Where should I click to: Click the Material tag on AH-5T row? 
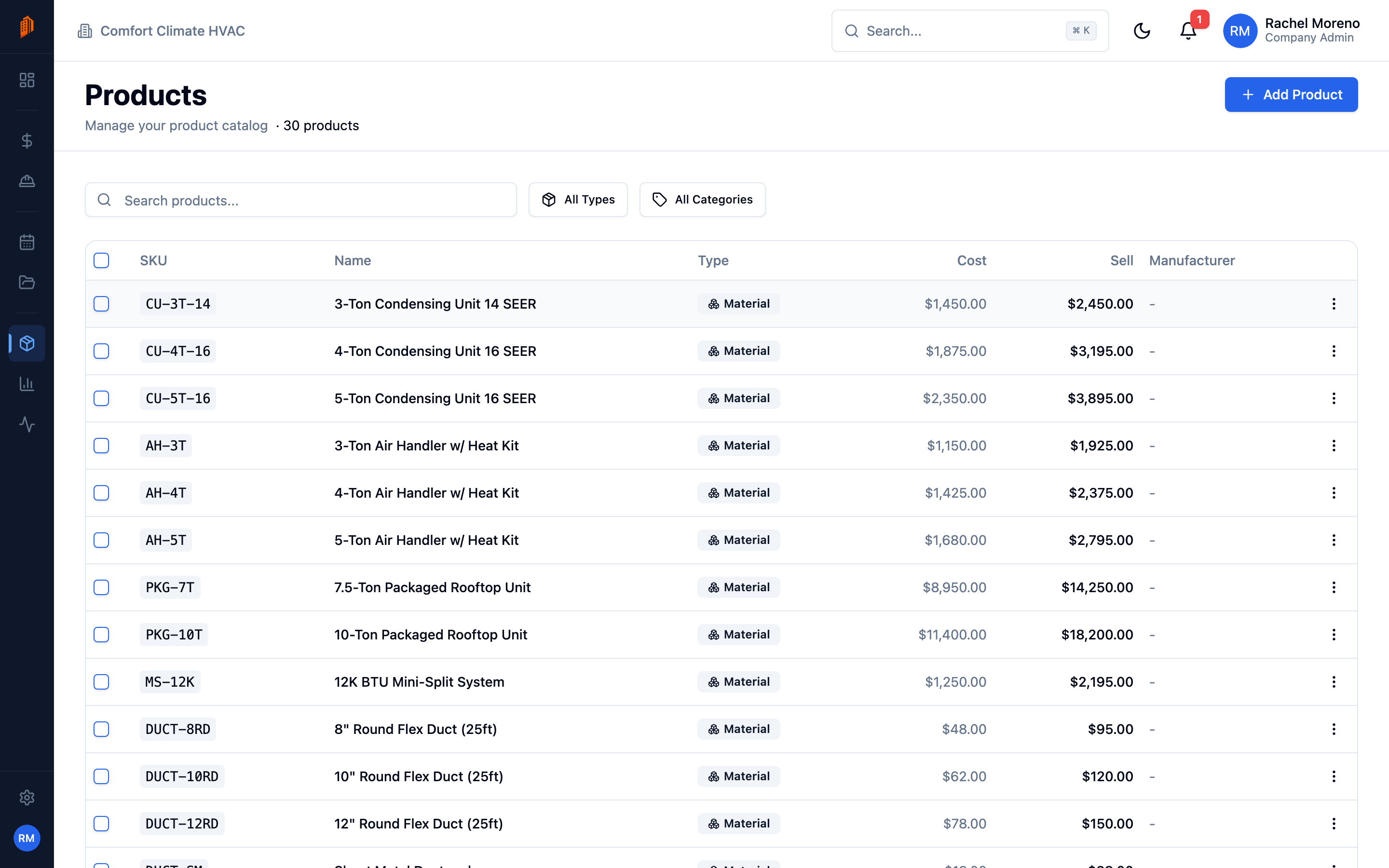739,540
